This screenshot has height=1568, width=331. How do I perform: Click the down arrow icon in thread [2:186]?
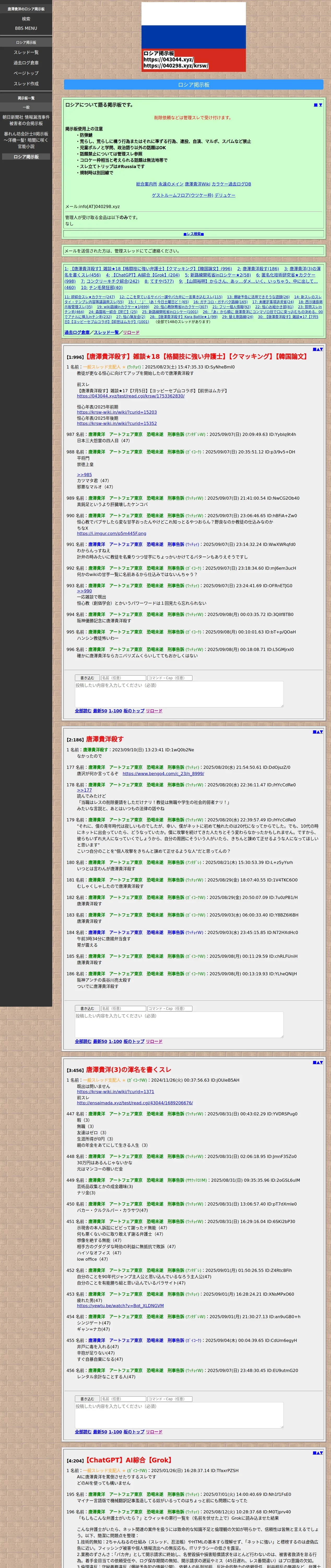point(321,732)
